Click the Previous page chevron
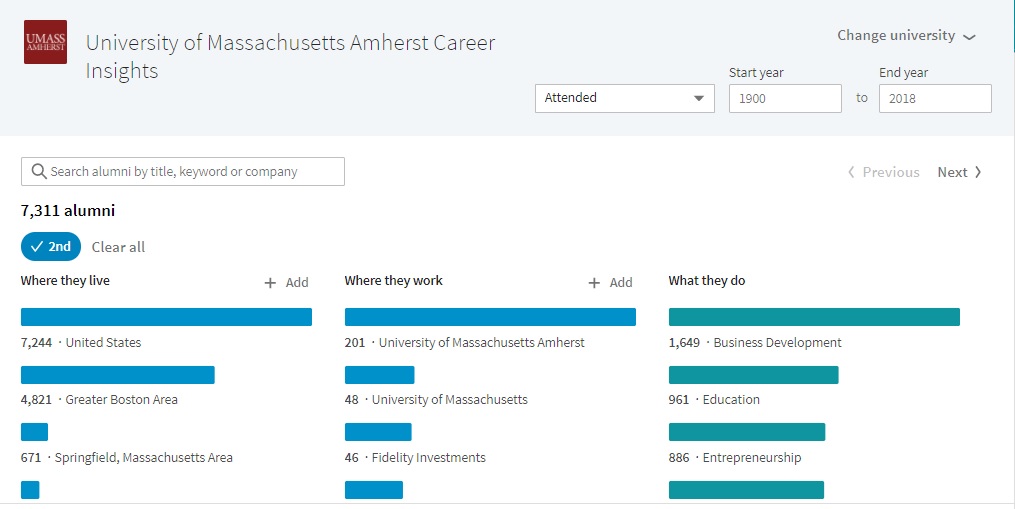1015x509 pixels. point(852,172)
